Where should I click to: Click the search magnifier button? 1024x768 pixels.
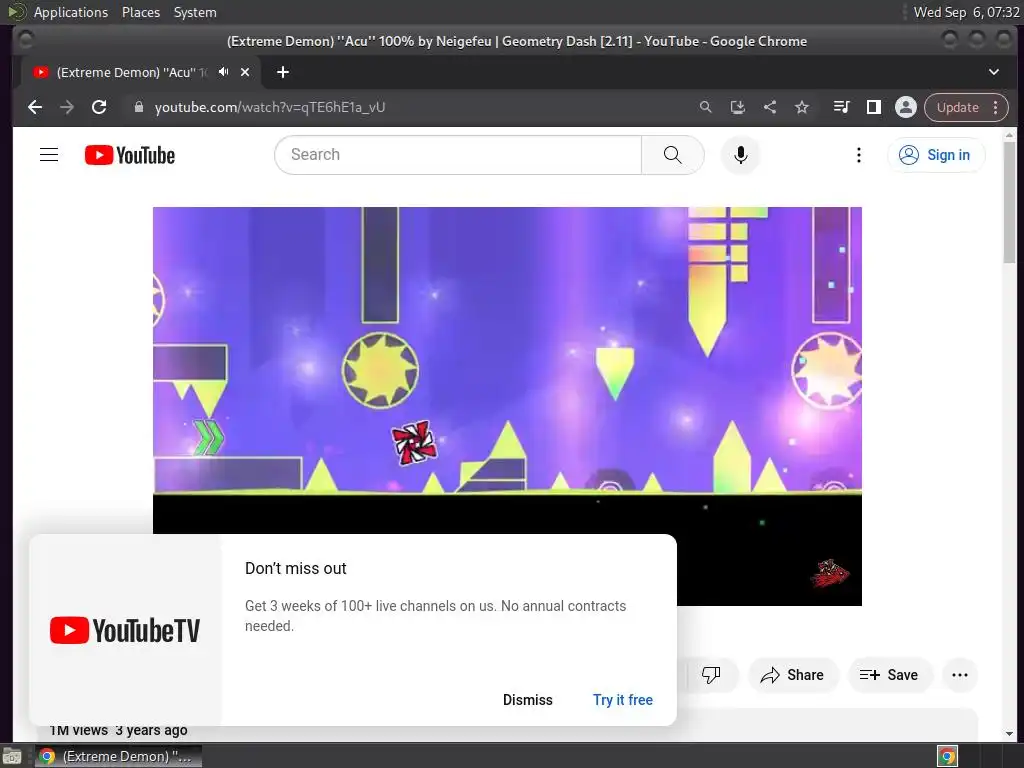[x=673, y=155]
